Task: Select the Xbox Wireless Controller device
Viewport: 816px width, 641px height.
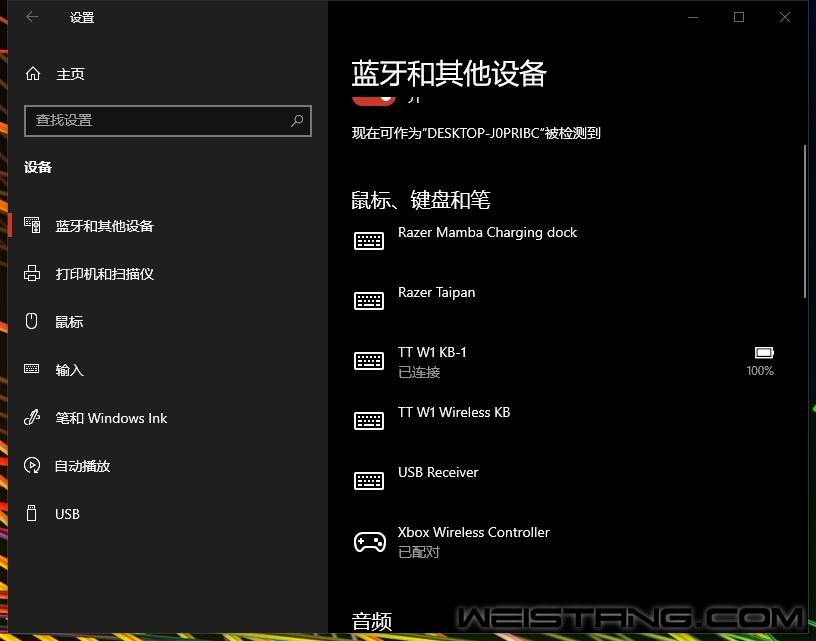Action: pyautogui.click(x=565, y=541)
